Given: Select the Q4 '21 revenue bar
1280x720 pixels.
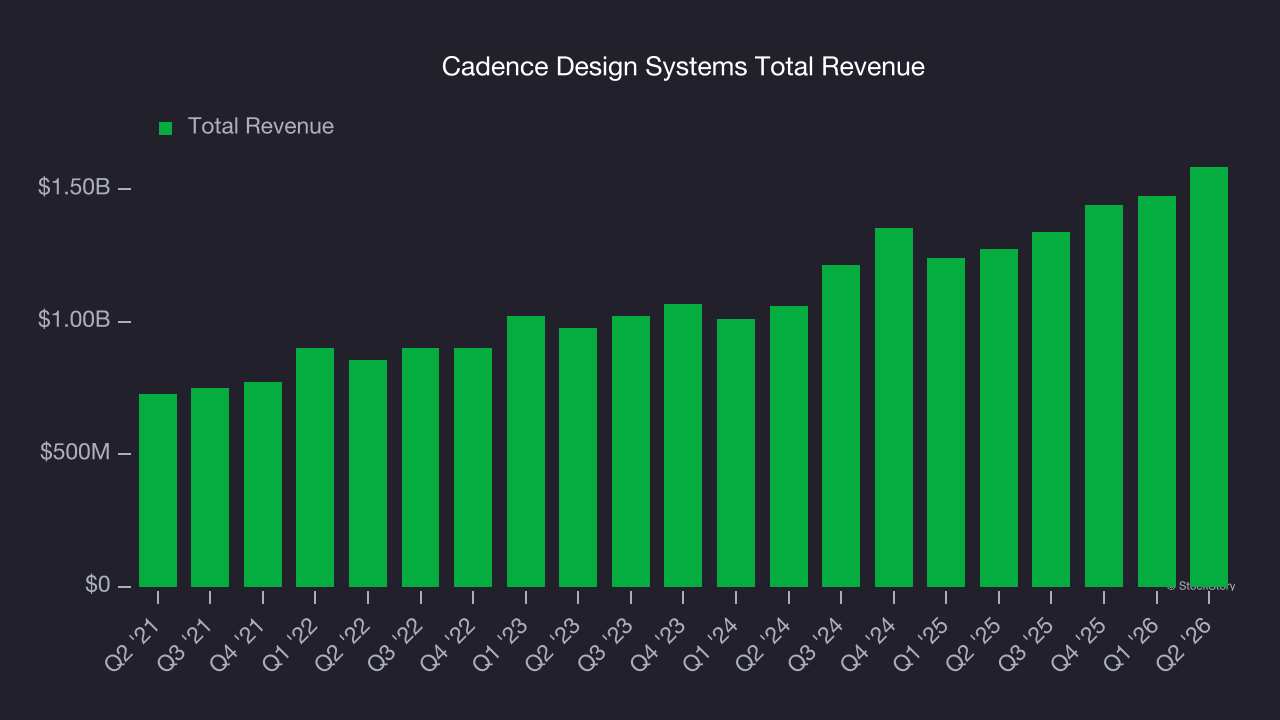Looking at the screenshot, I should point(263,484).
